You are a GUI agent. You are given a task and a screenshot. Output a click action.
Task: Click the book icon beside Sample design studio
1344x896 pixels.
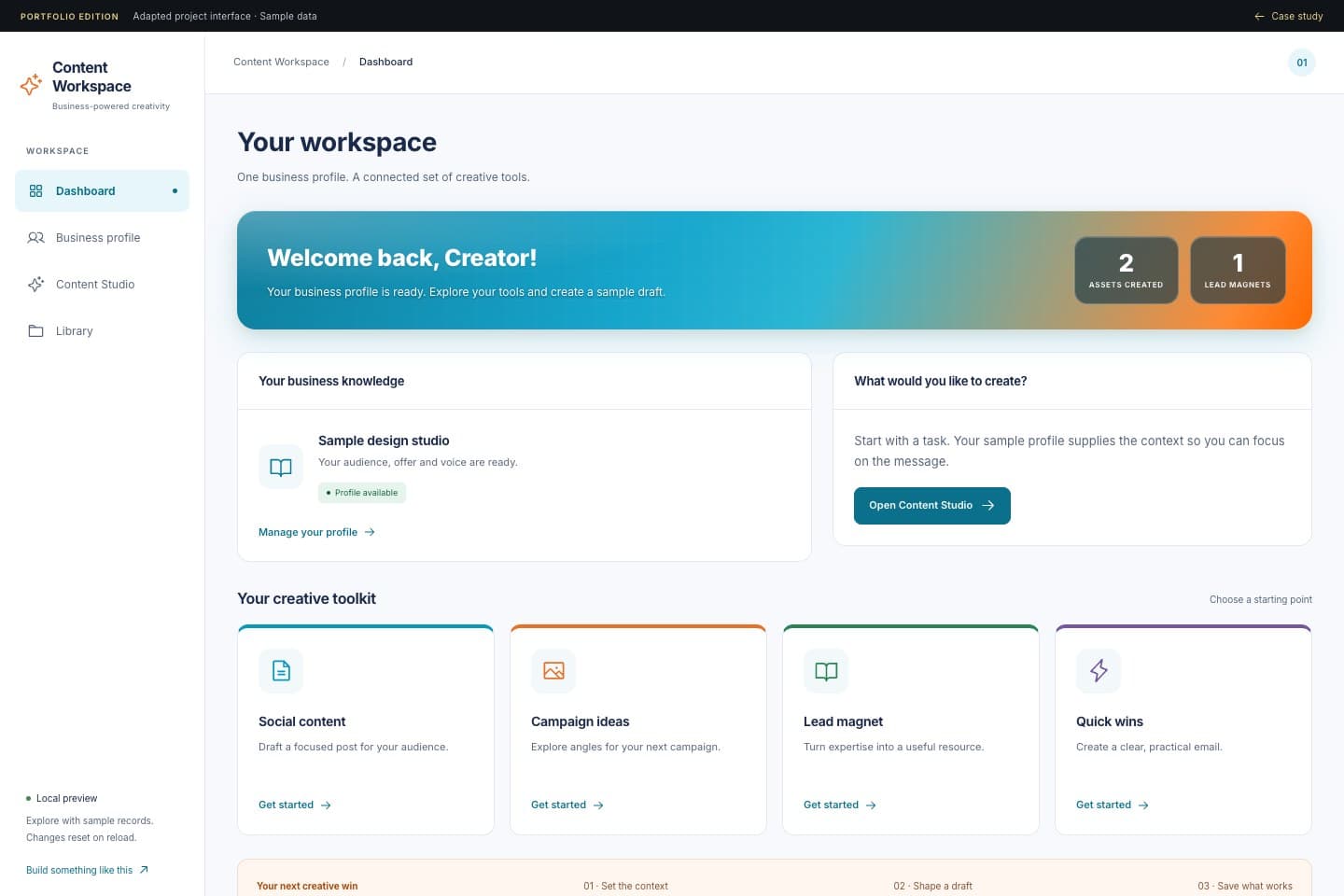(281, 468)
